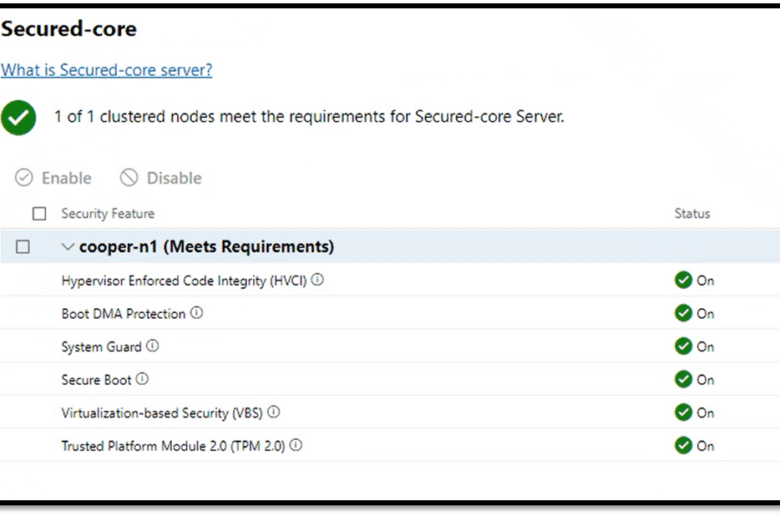Open the System Guard info icon
This screenshot has height=516, width=780.
click(x=153, y=346)
